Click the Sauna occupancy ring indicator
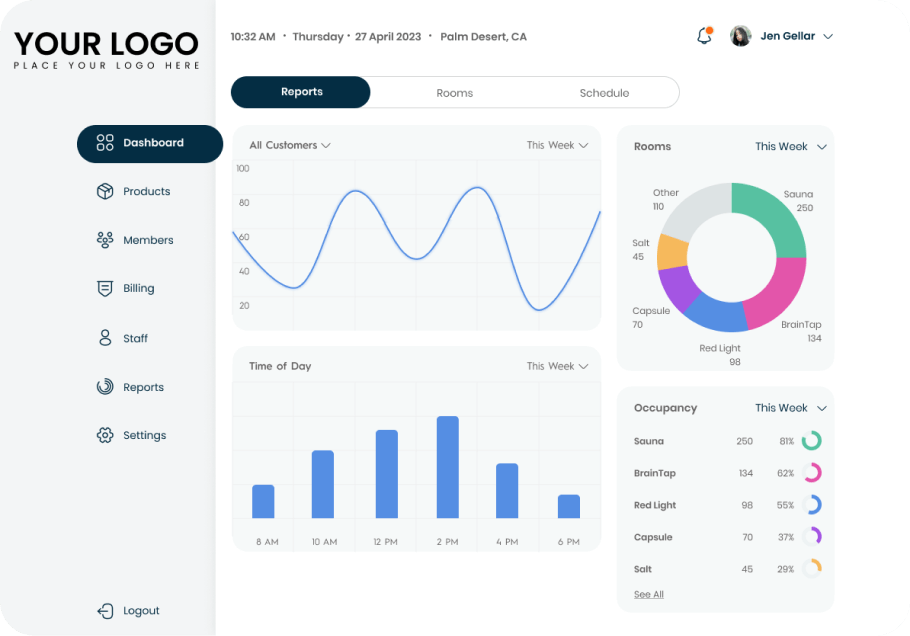Viewport: 910px width, 636px height. [812, 441]
